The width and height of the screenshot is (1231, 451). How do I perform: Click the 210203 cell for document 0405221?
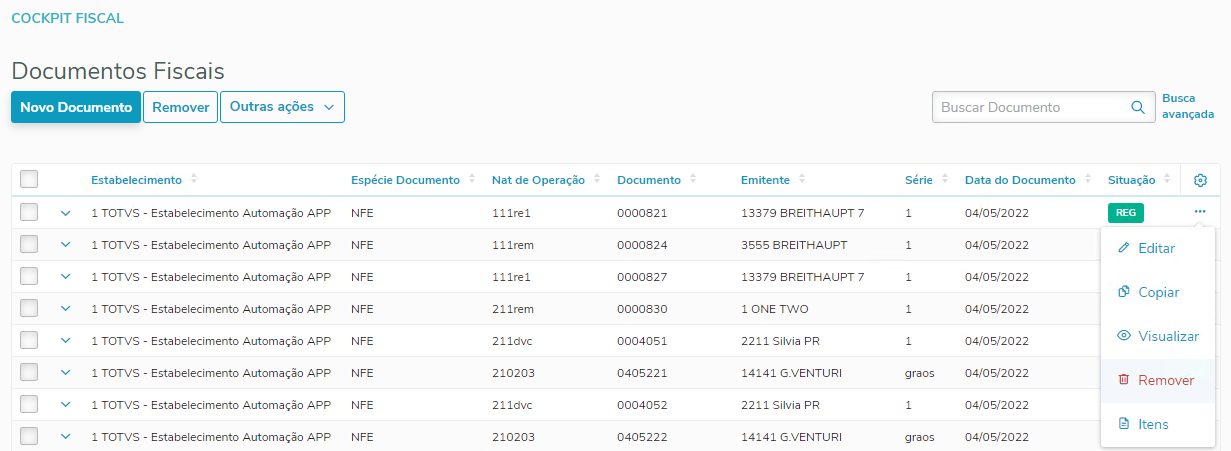click(513, 373)
